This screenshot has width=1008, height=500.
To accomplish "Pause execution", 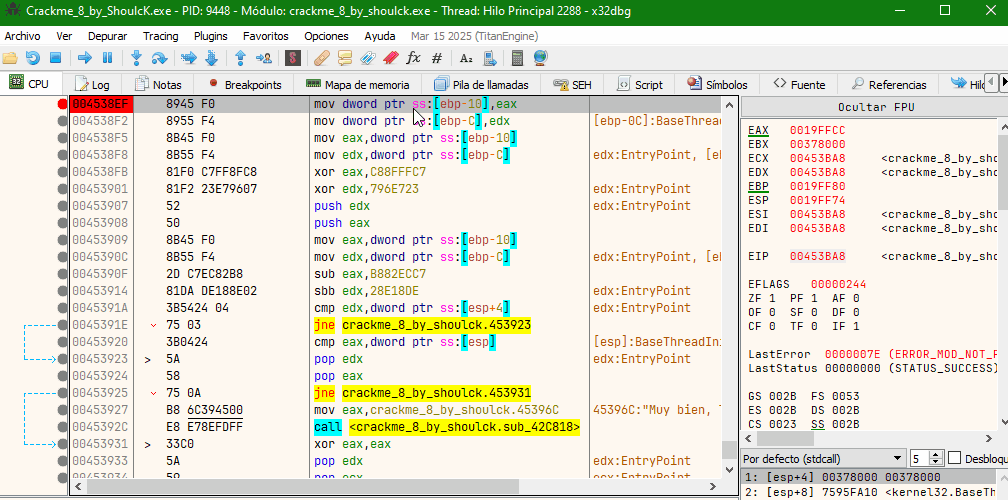I will pyautogui.click(x=107, y=58).
